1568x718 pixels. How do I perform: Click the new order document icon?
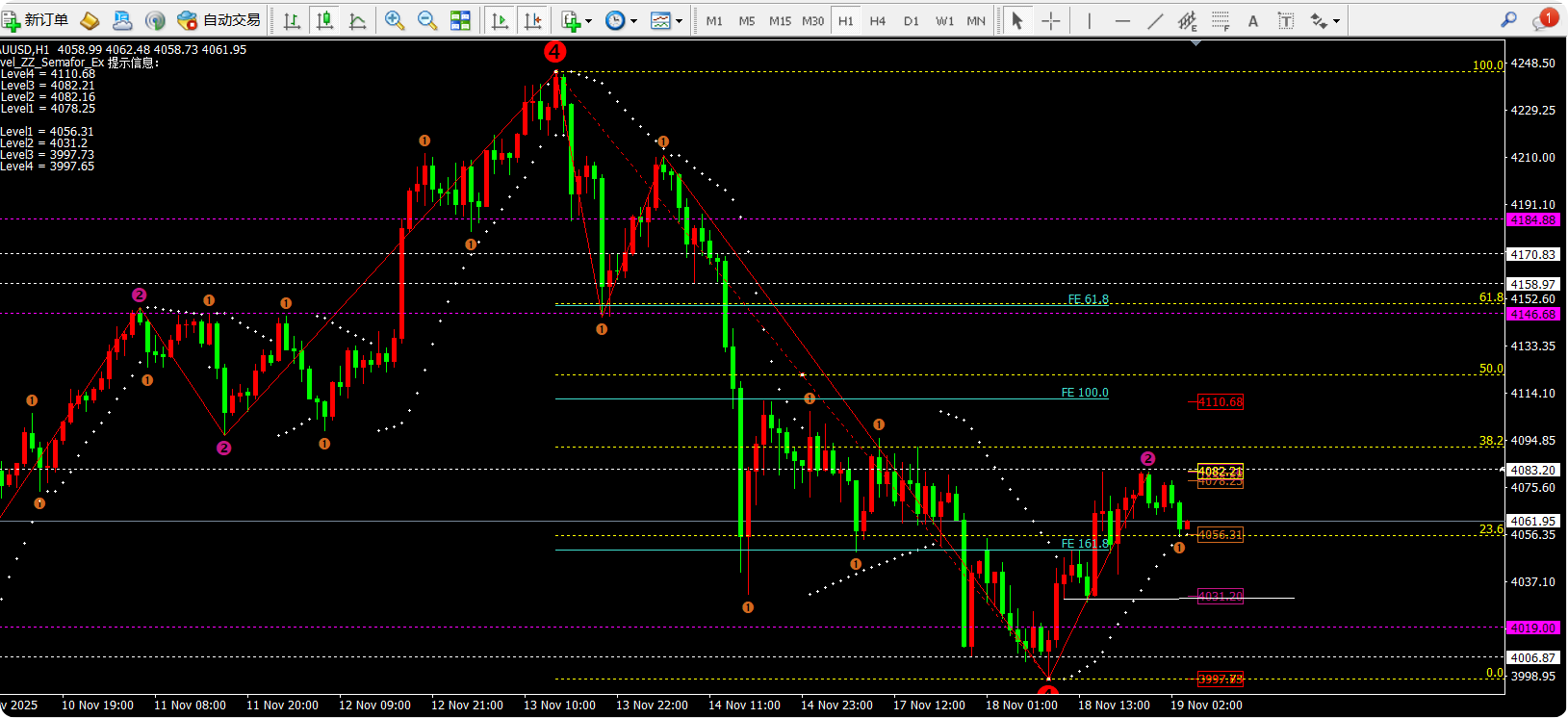click(11, 20)
